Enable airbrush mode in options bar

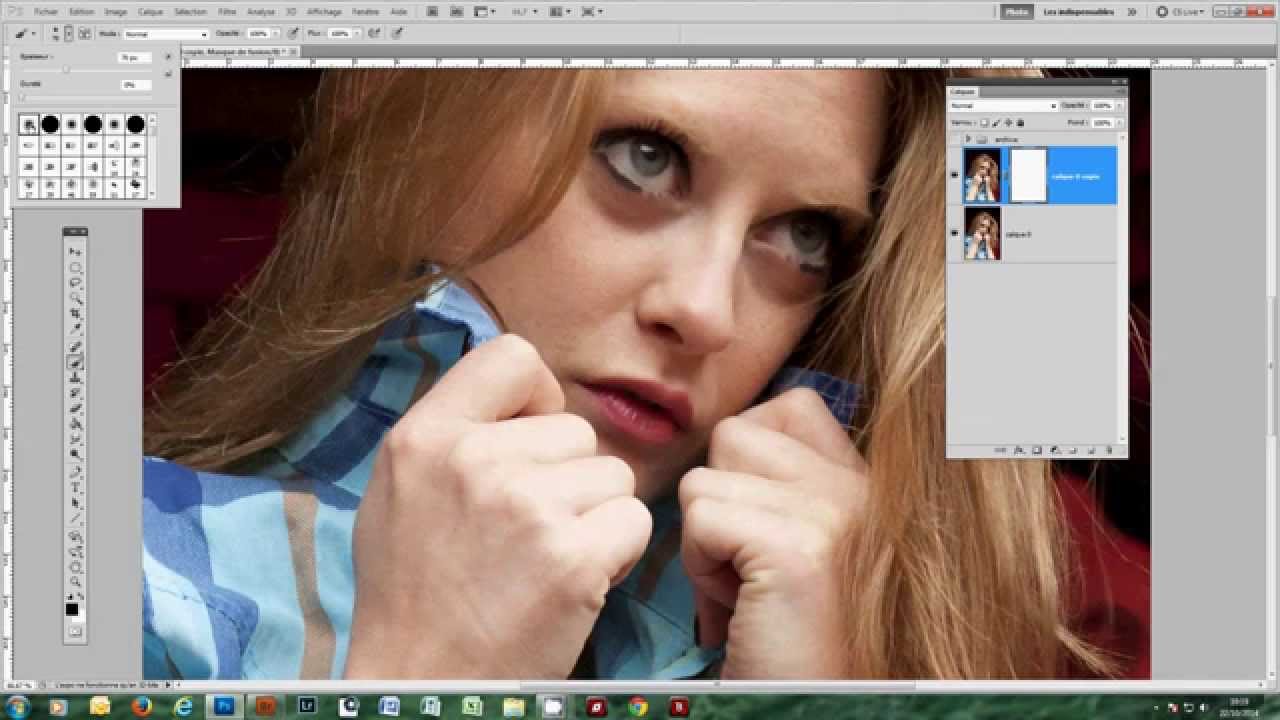point(374,33)
